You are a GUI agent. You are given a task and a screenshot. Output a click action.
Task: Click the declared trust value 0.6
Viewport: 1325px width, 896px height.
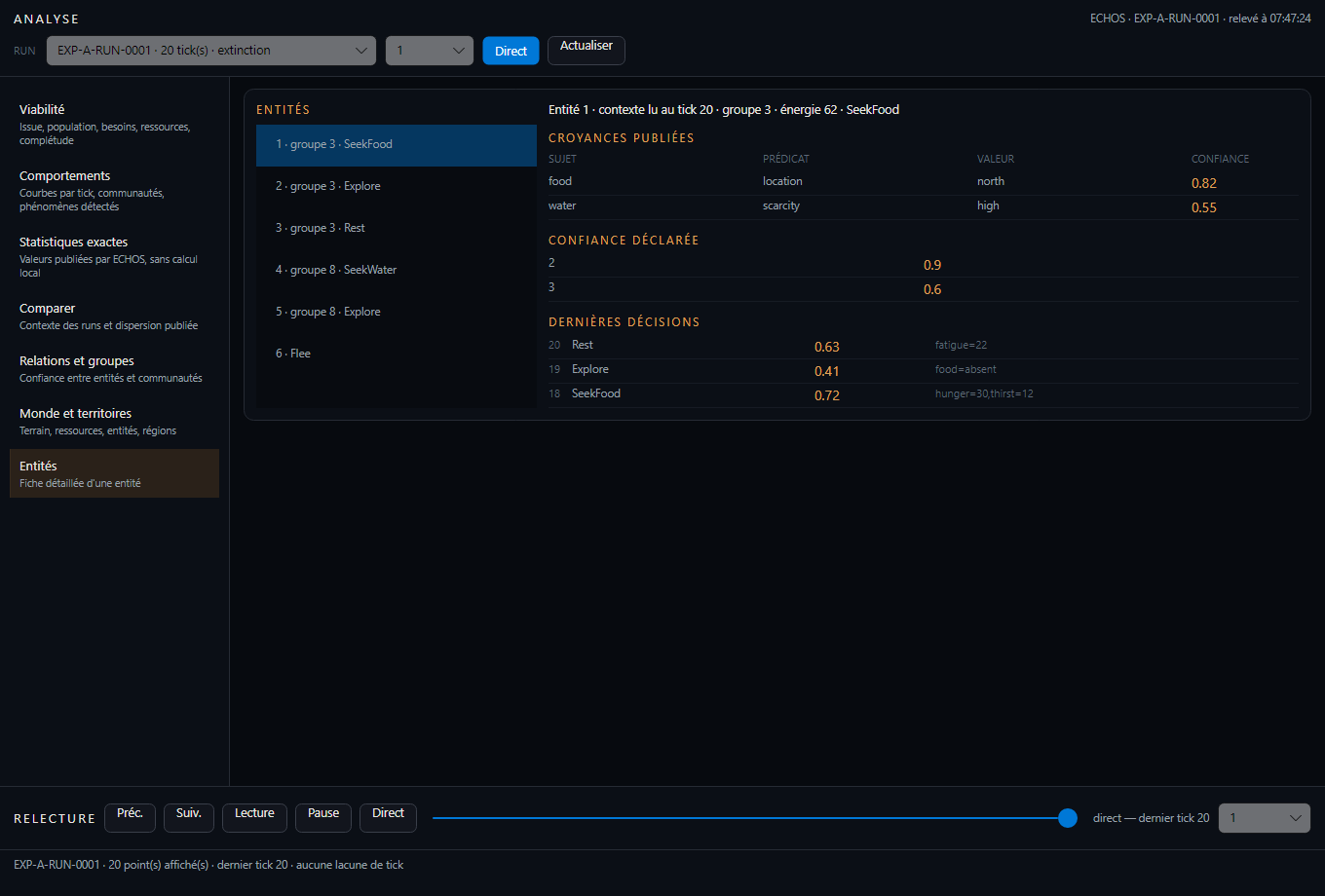932,289
